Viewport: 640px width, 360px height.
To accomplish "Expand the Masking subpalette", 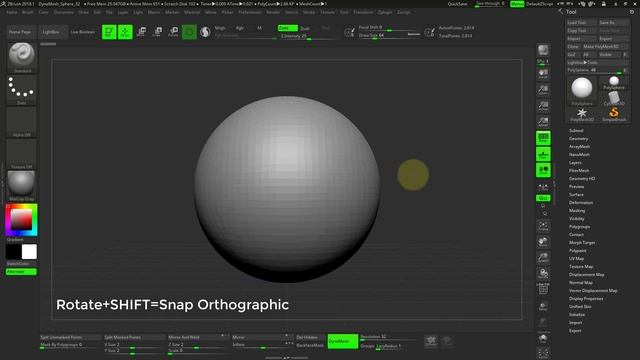I will 577,211.
